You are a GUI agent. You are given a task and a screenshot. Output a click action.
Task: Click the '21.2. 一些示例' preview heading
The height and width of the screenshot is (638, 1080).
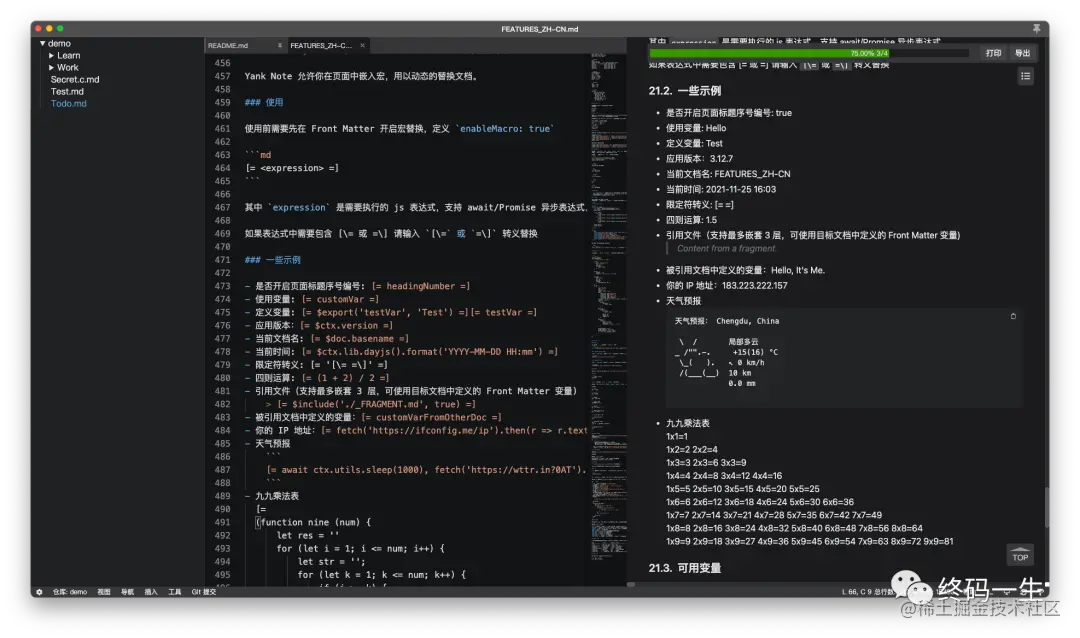pos(685,91)
